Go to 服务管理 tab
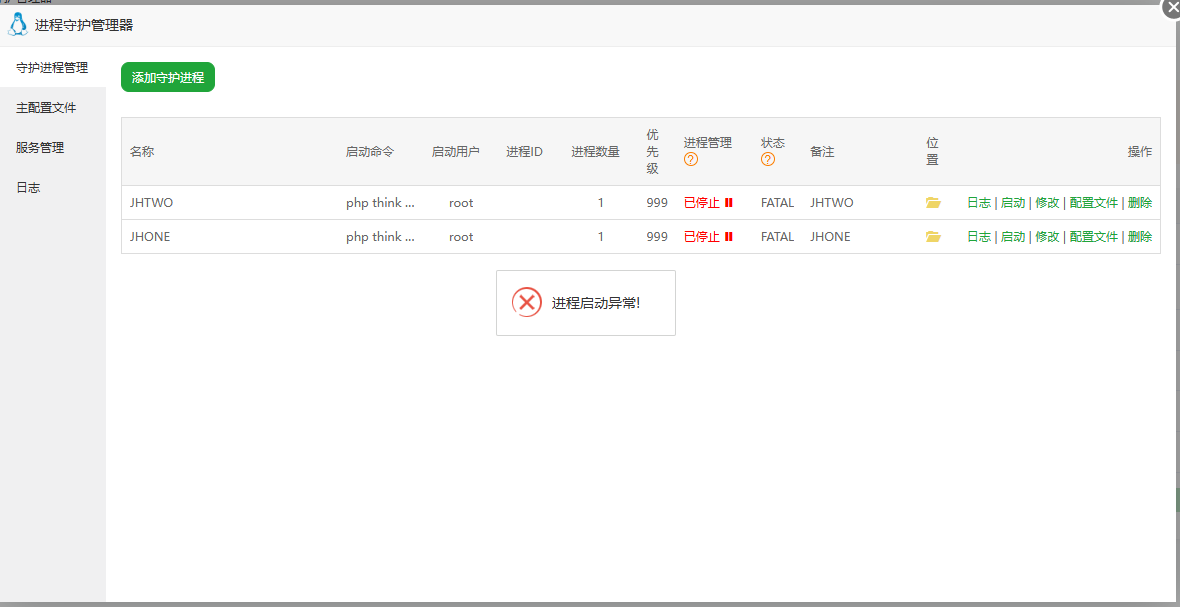 point(40,148)
